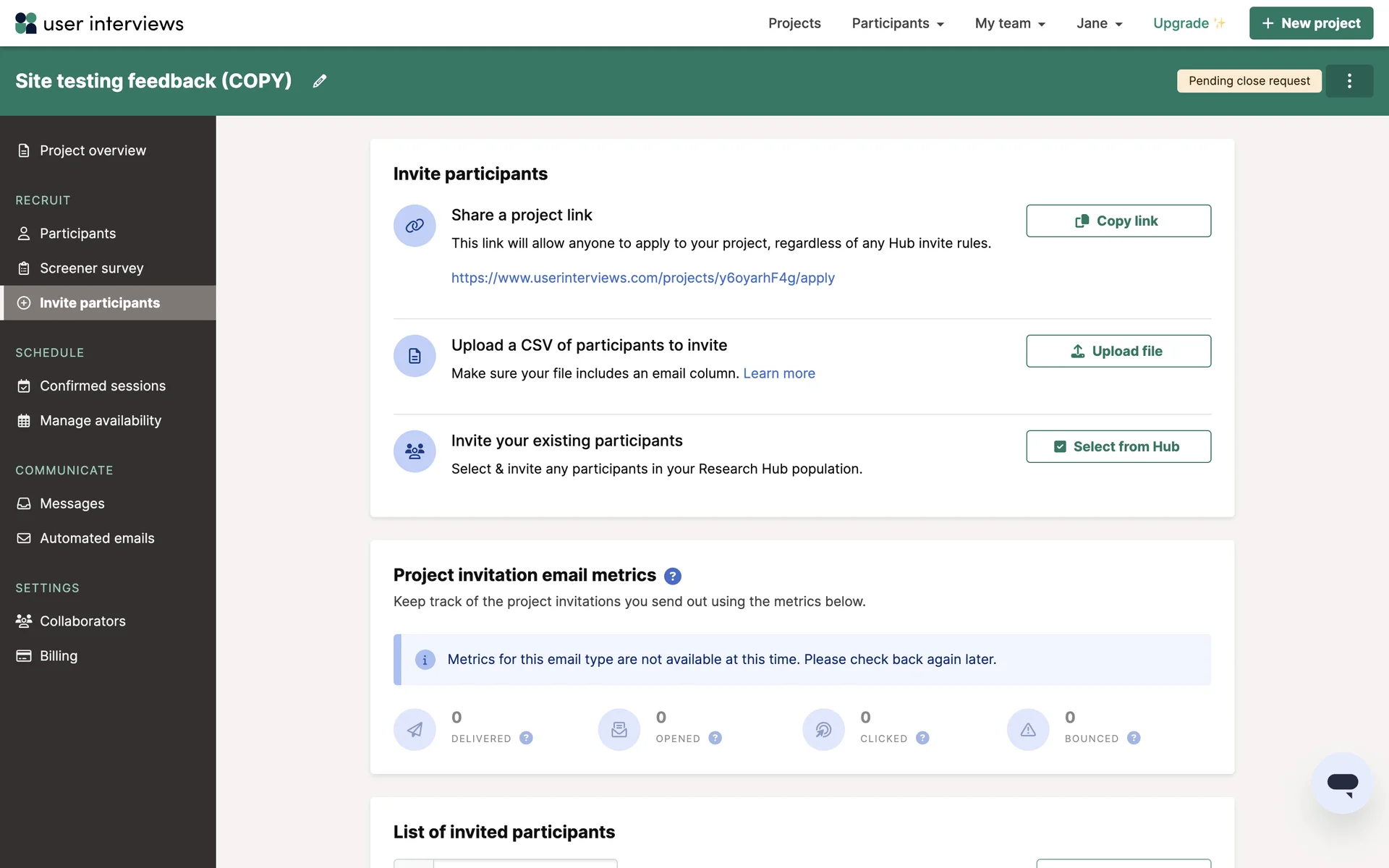Expand the My team dropdown
Viewport: 1389px width, 868px height.
pos(1010,23)
